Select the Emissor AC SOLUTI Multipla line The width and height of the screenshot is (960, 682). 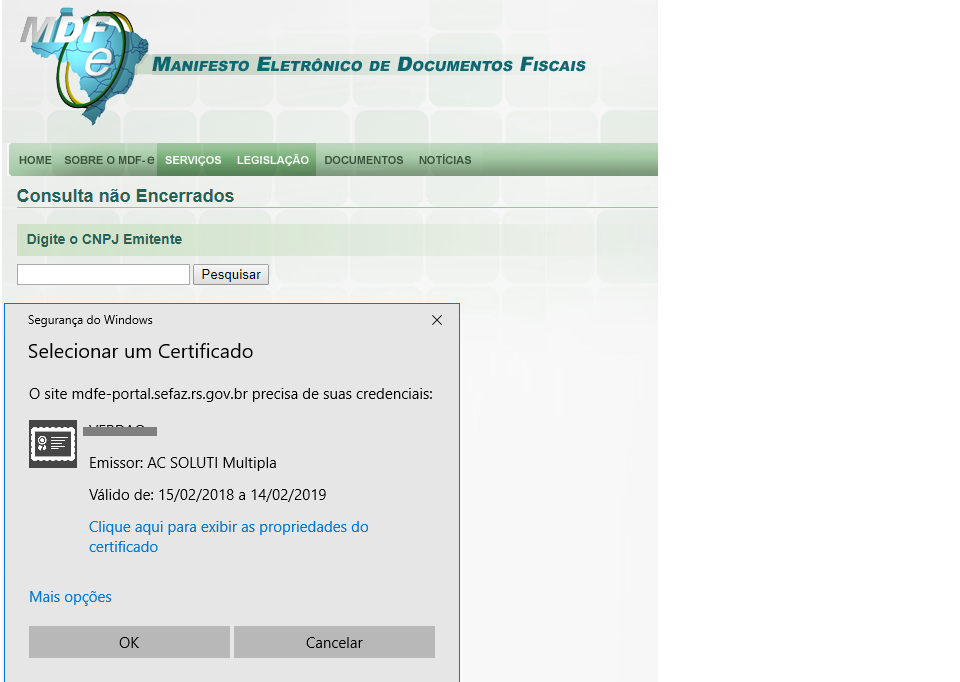tap(182, 463)
